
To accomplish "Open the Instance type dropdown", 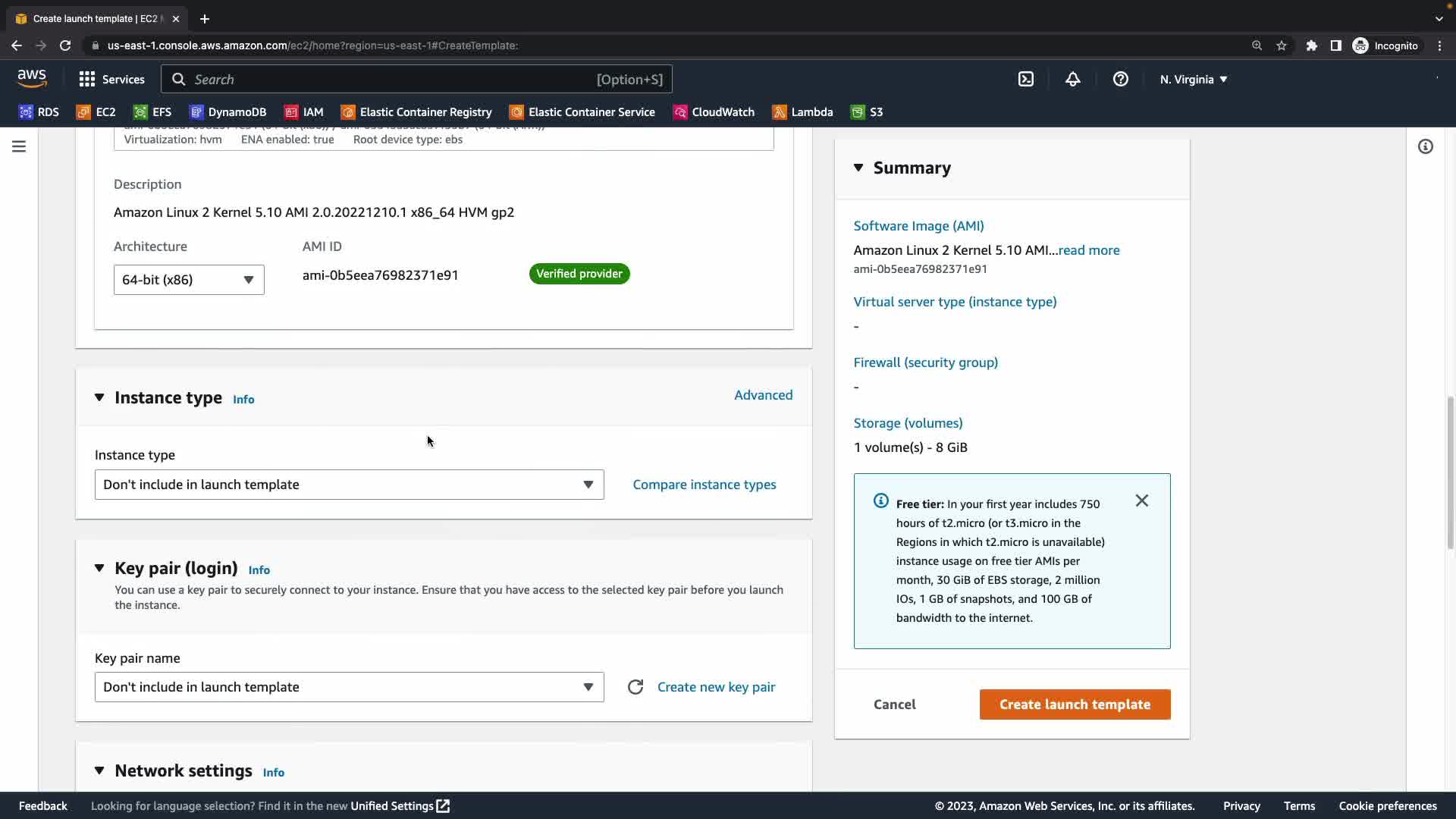I will click(x=349, y=485).
